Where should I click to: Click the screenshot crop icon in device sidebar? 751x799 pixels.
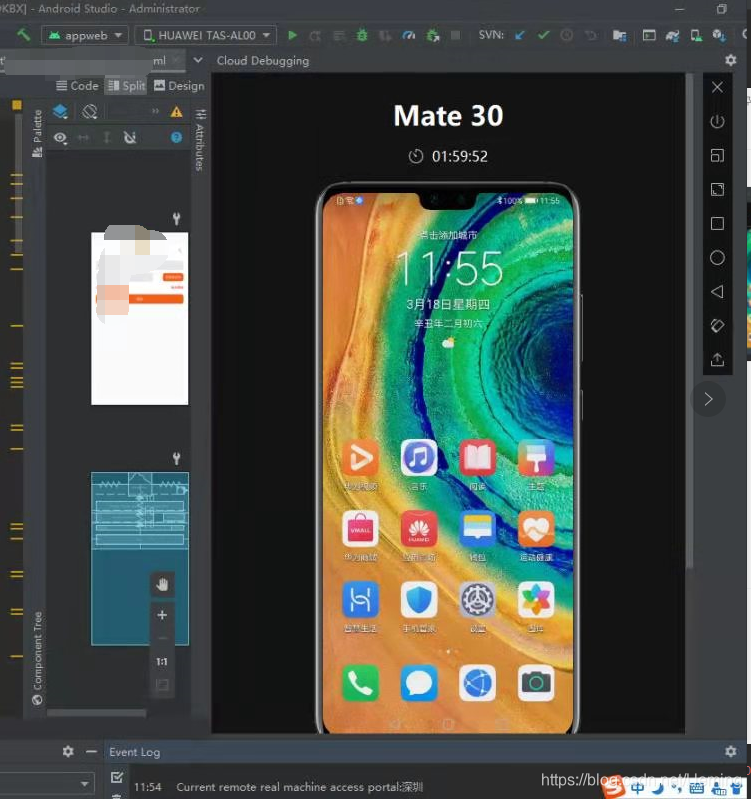coord(717,155)
